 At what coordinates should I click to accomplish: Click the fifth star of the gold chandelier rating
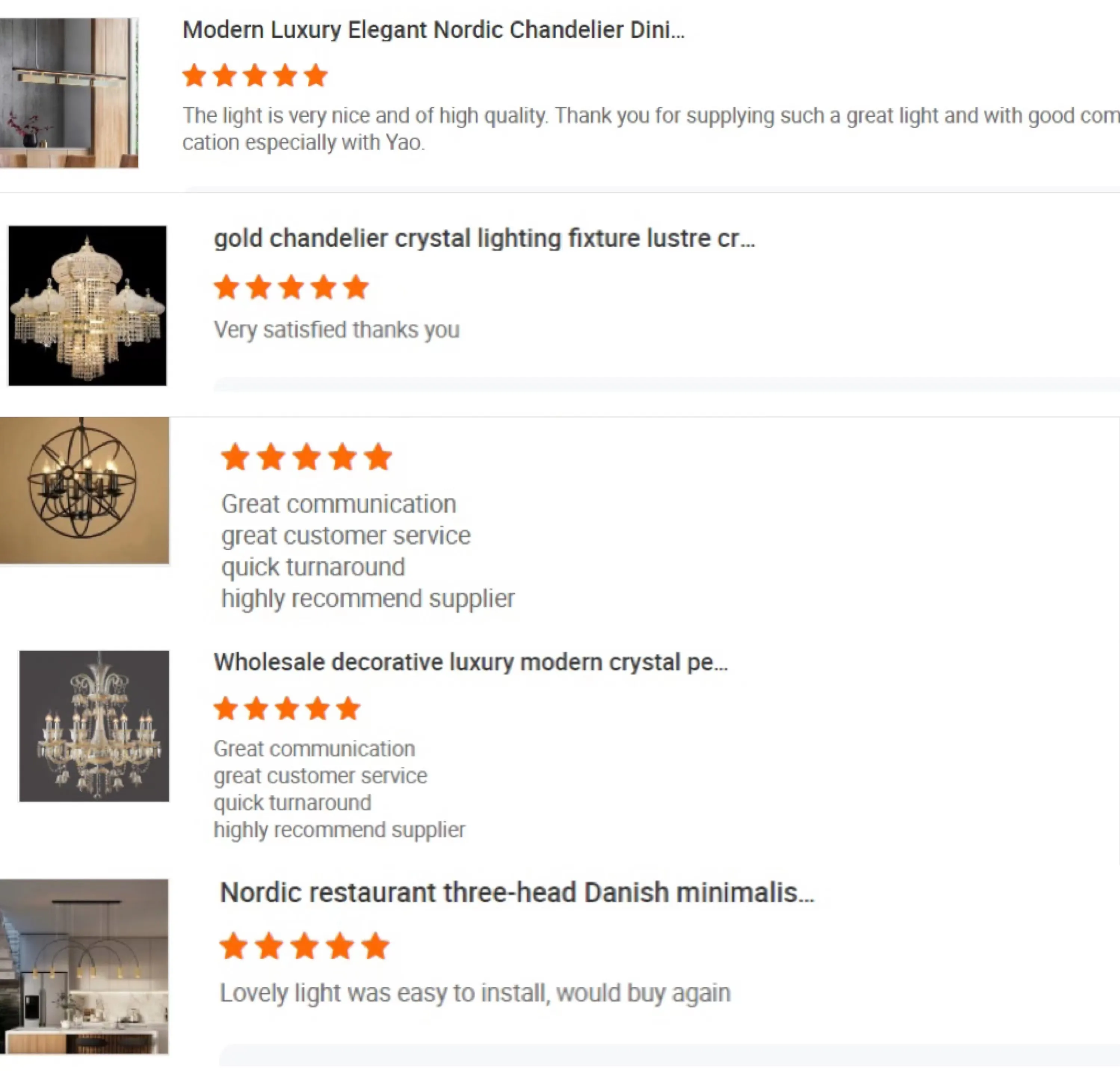[x=356, y=287]
